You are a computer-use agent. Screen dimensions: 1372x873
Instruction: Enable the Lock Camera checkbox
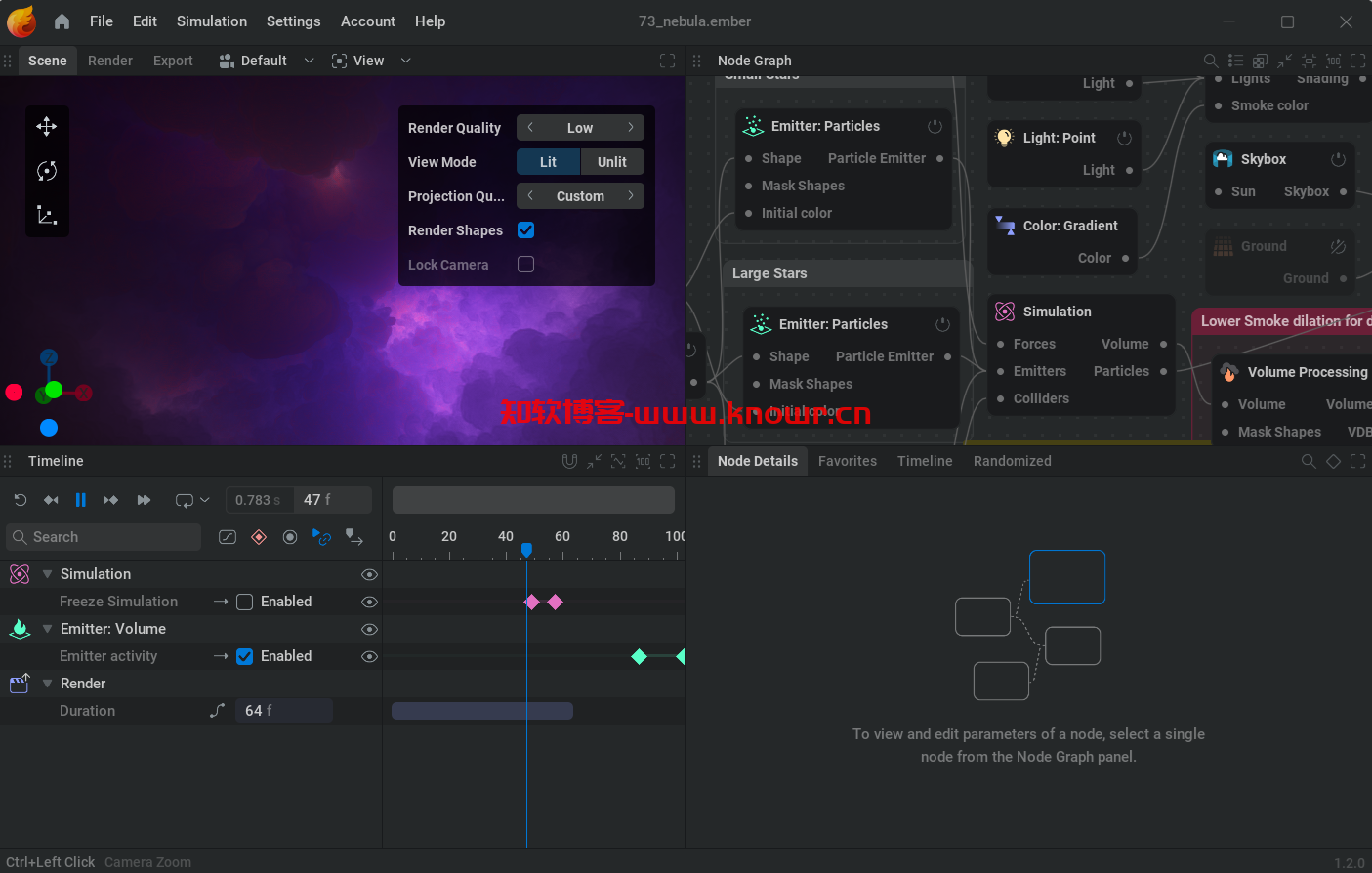[x=525, y=265]
